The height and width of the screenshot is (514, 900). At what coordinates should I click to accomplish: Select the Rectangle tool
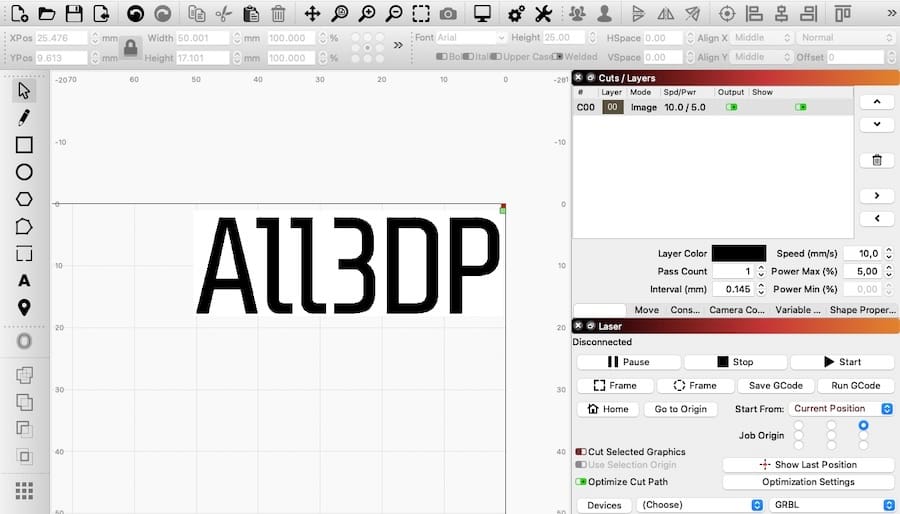pyautogui.click(x=24, y=145)
